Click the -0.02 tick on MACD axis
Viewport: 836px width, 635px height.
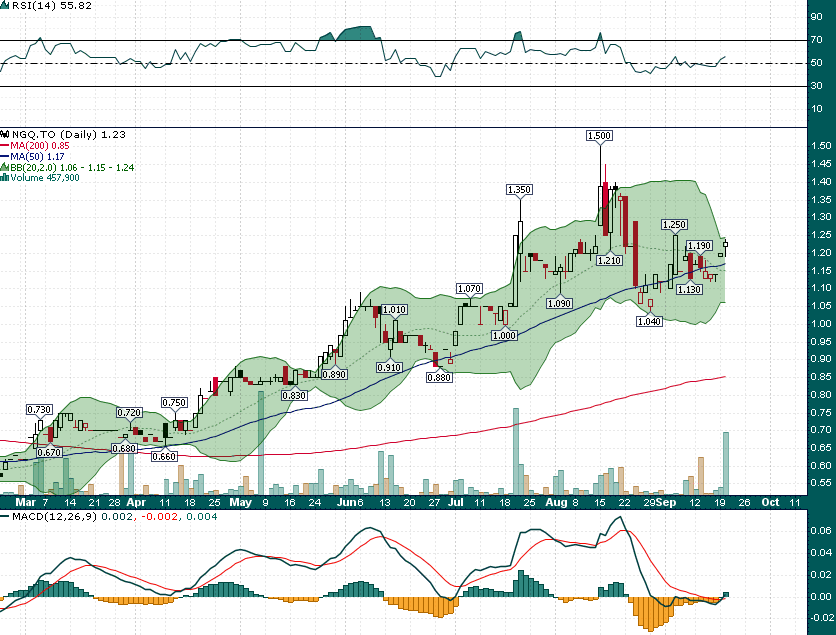[x=822, y=618]
